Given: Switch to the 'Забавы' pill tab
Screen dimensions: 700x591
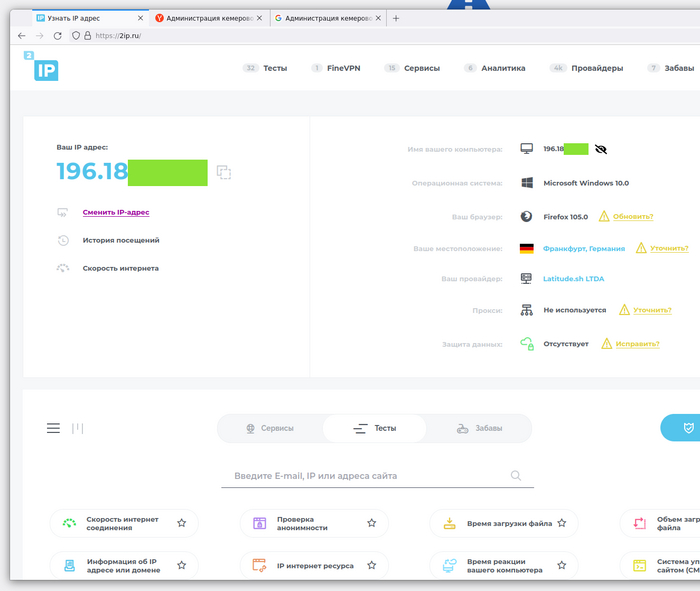Looking at the screenshot, I should coord(479,428).
